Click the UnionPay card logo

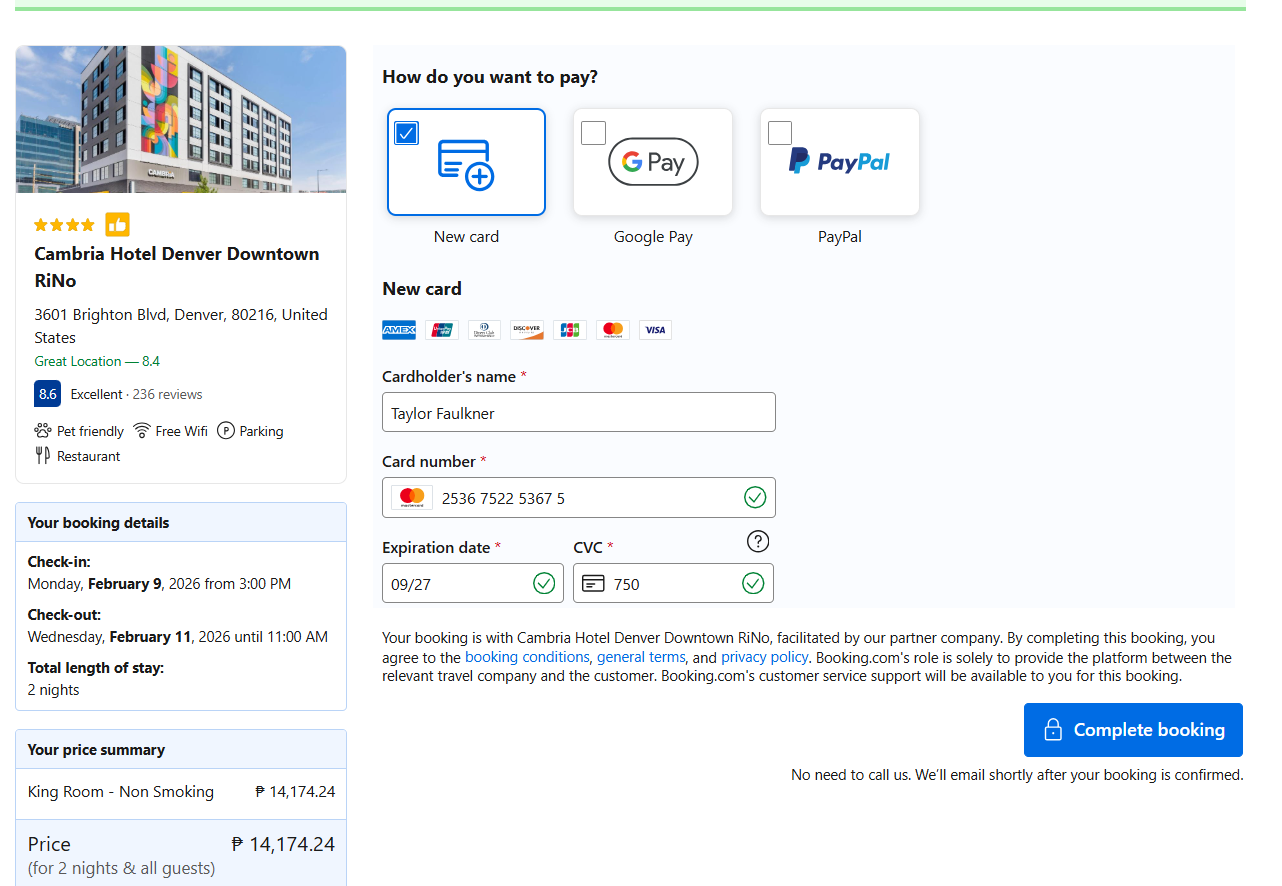442,330
